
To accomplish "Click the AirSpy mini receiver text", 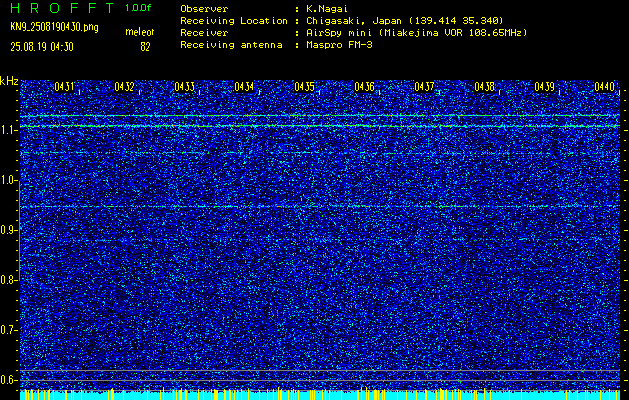I will click(416, 33).
